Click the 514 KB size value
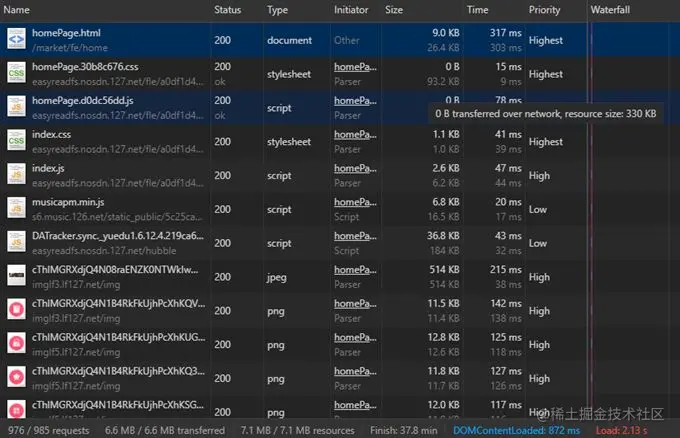The width and height of the screenshot is (680, 438). [x=444, y=270]
